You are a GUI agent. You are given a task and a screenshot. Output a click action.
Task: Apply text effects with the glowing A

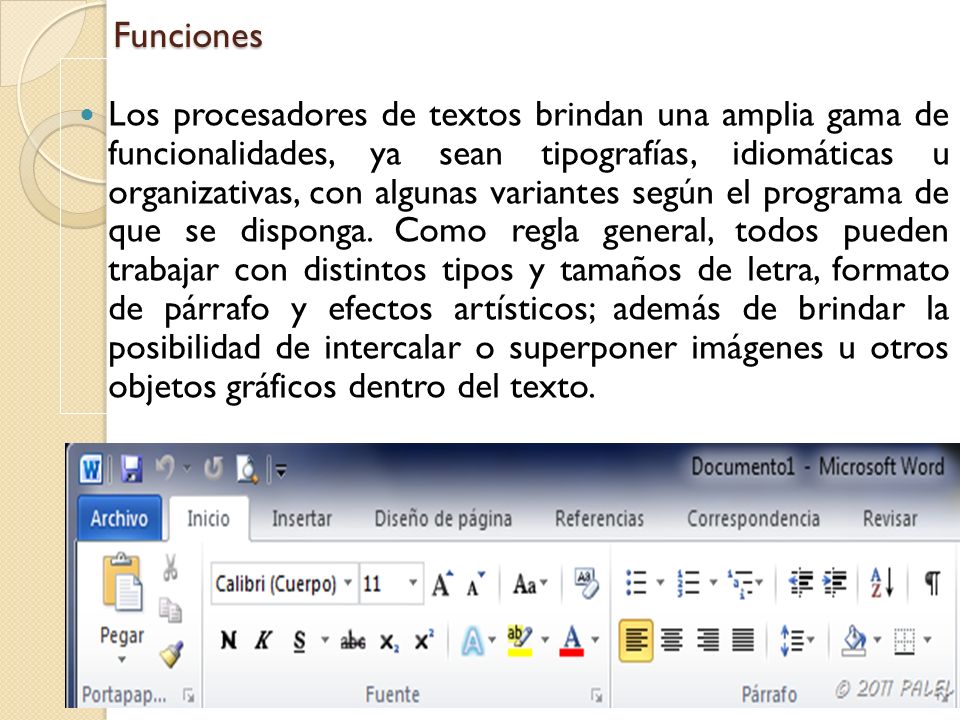[x=472, y=641]
